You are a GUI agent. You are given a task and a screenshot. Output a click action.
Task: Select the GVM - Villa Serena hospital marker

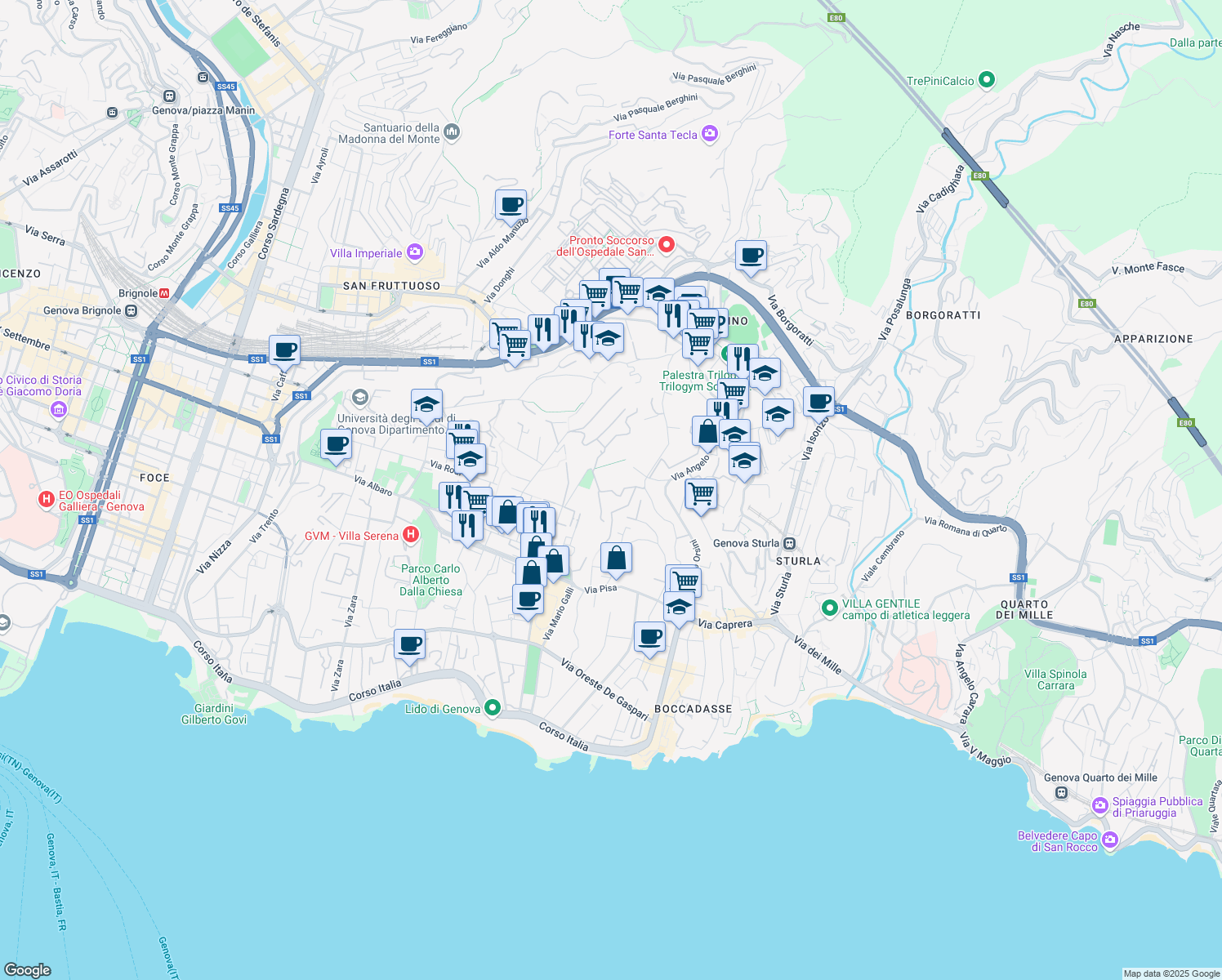[409, 534]
